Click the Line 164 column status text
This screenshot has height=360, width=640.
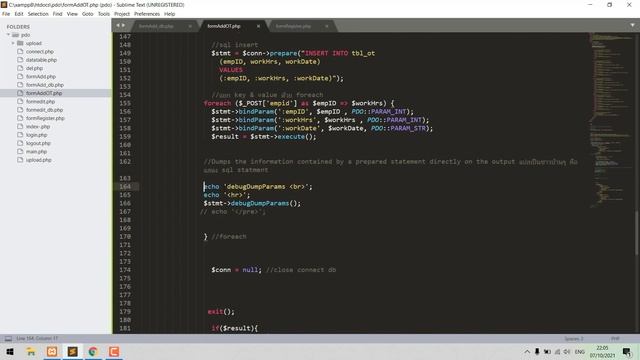point(37,338)
